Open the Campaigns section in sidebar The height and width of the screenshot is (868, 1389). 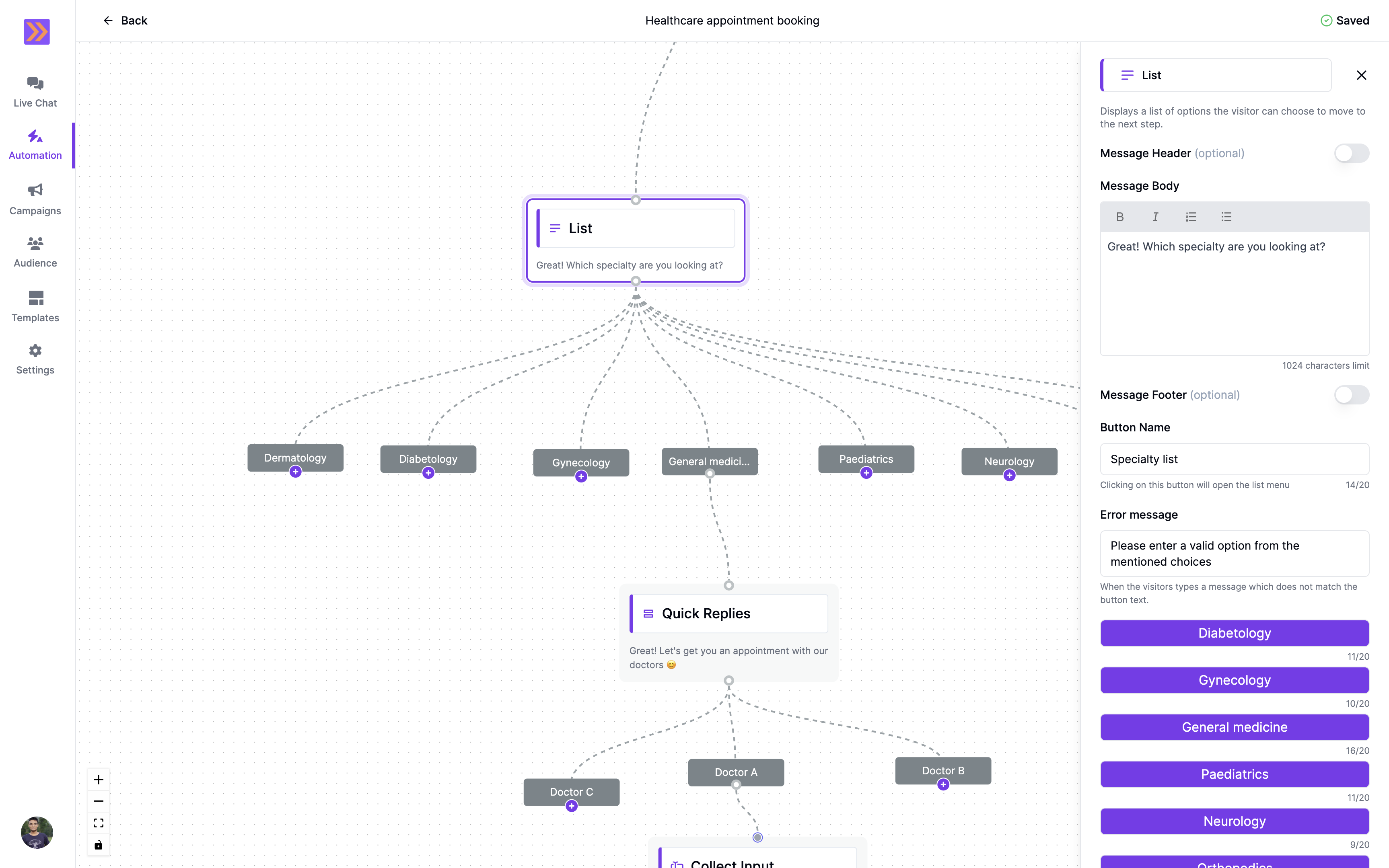(35, 199)
